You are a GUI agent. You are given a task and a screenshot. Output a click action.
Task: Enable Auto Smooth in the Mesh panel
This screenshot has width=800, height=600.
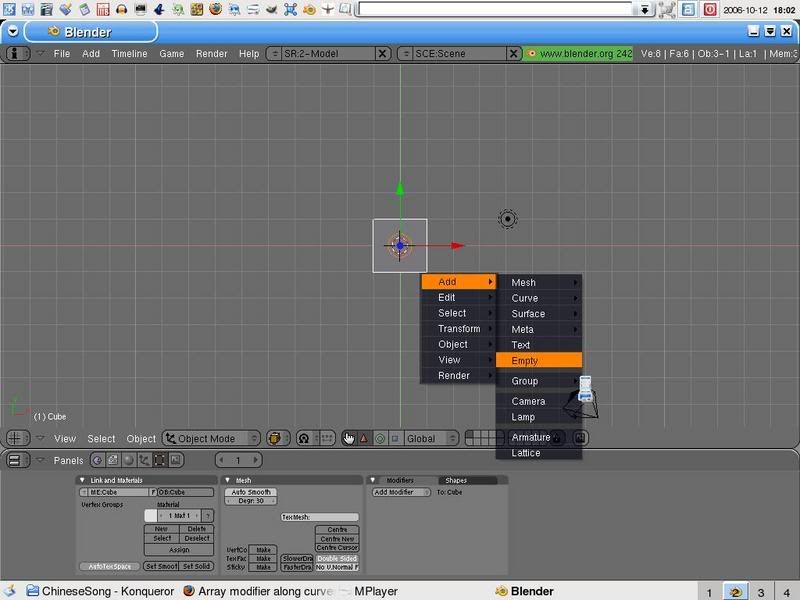[252, 493]
